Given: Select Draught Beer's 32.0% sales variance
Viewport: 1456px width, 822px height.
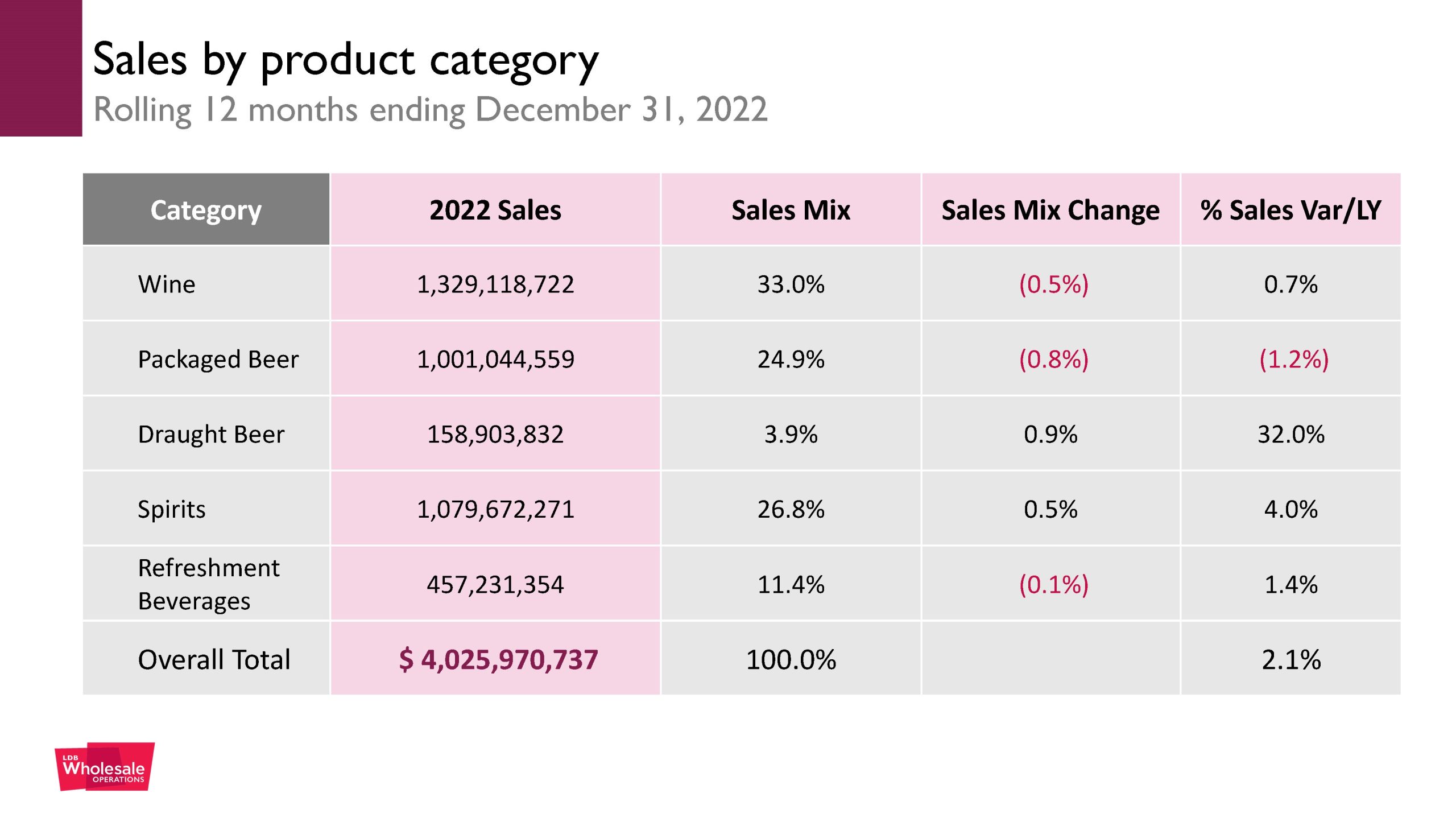Looking at the screenshot, I should pos(1290,434).
